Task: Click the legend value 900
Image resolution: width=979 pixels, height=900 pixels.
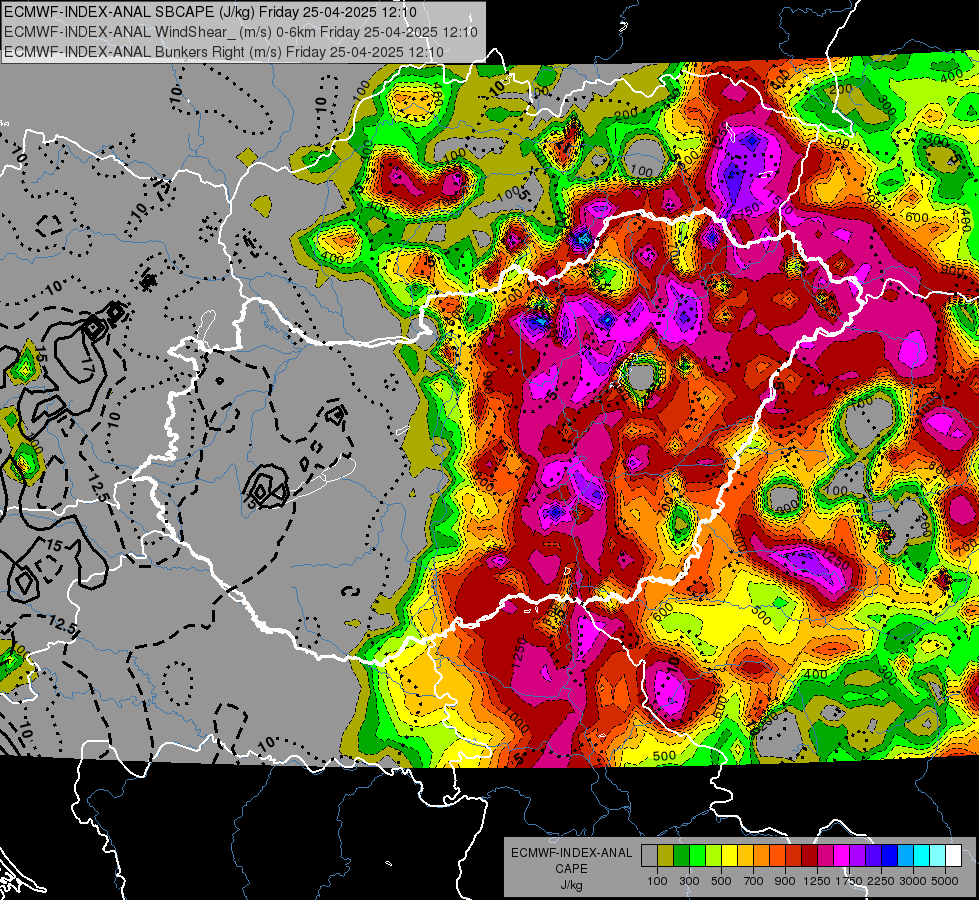Action: tap(785, 881)
